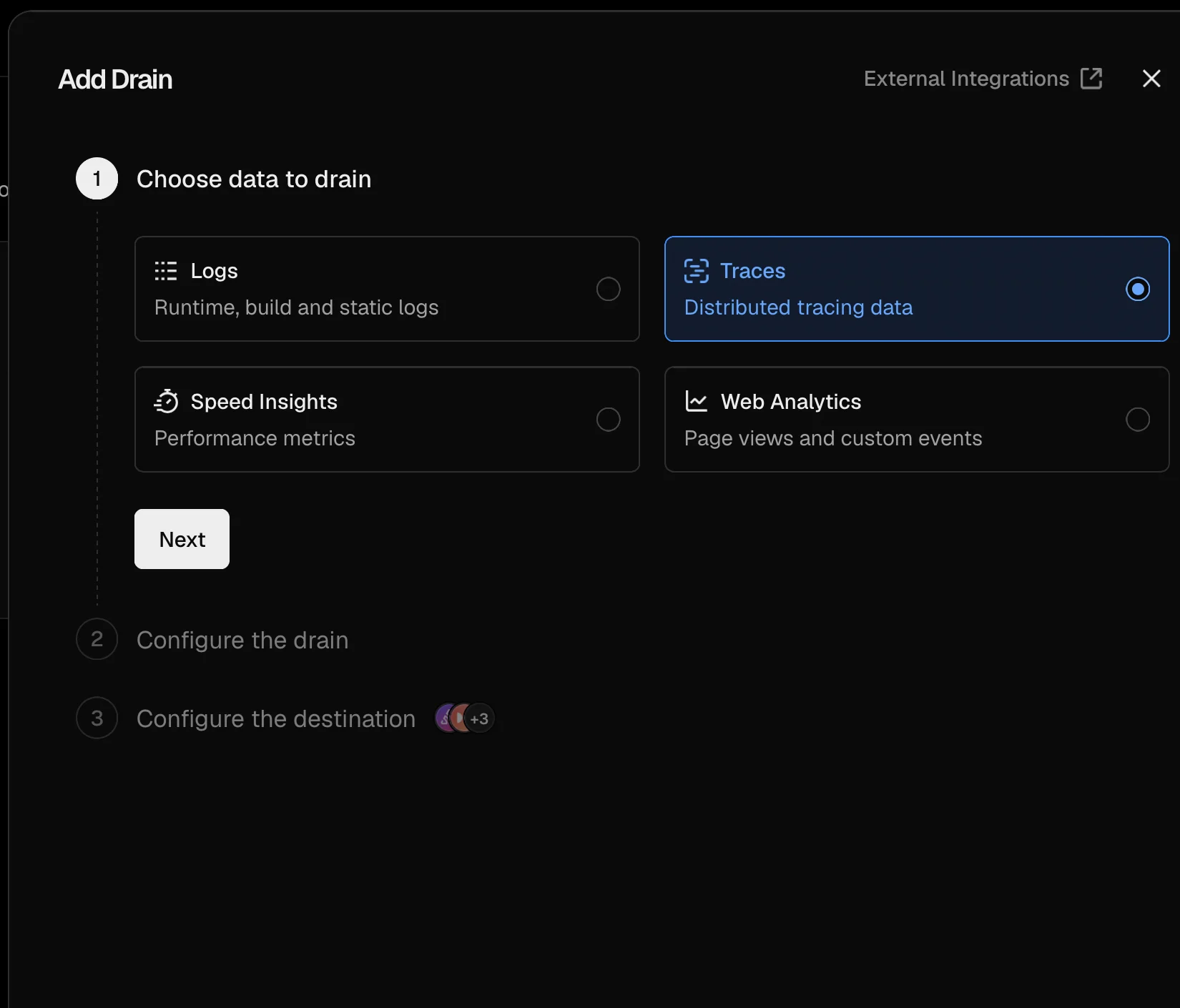Click the +3 destinations badge

[480, 718]
